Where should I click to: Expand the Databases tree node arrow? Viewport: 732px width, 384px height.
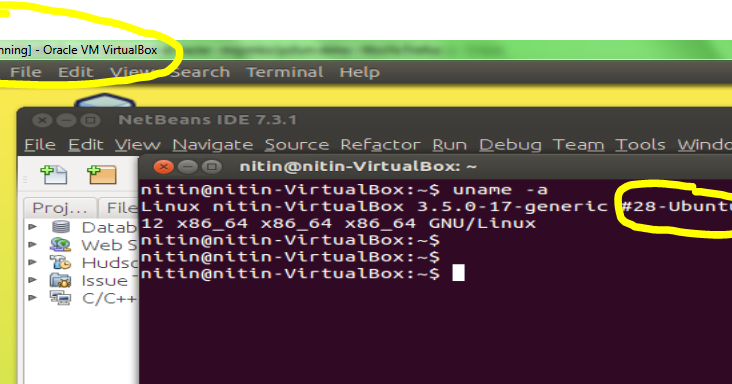(x=33, y=227)
